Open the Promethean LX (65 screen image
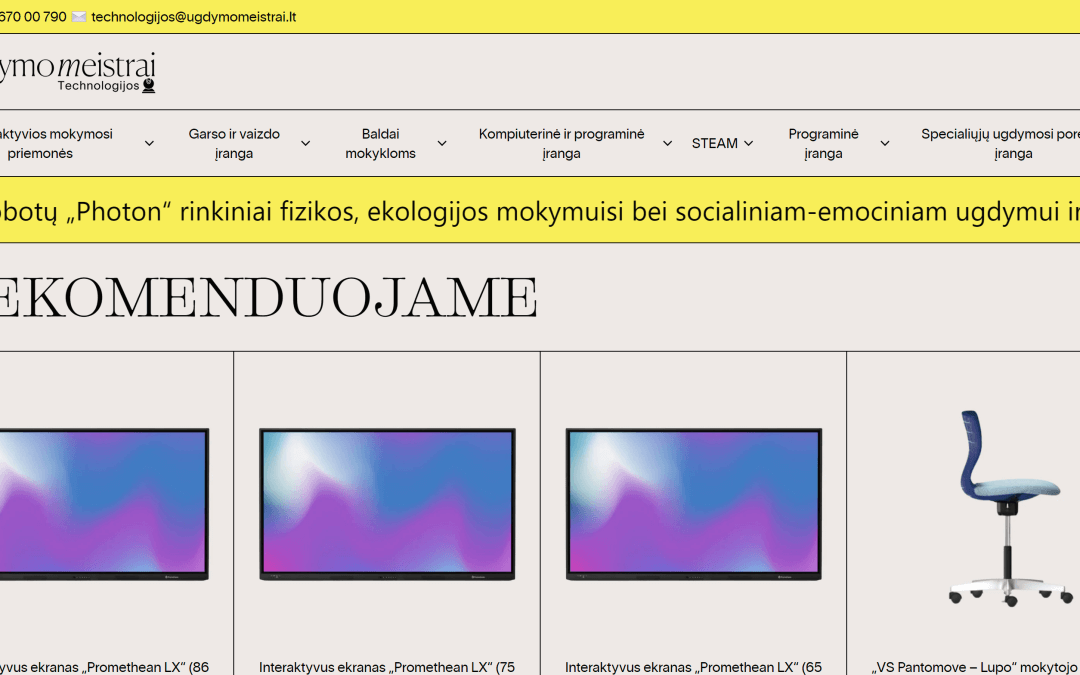 pos(694,504)
